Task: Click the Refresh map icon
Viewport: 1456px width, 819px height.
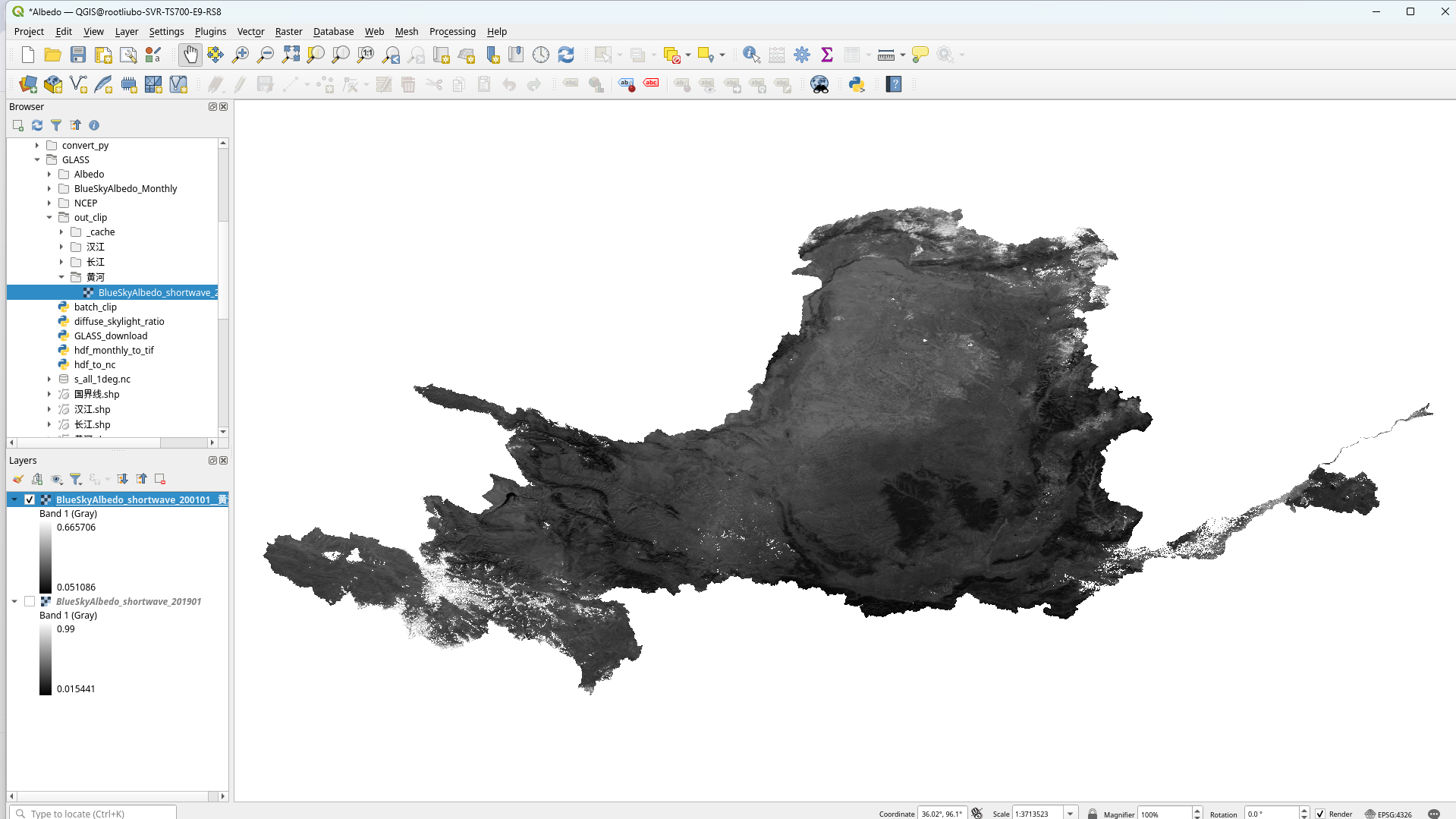Action: tap(566, 55)
